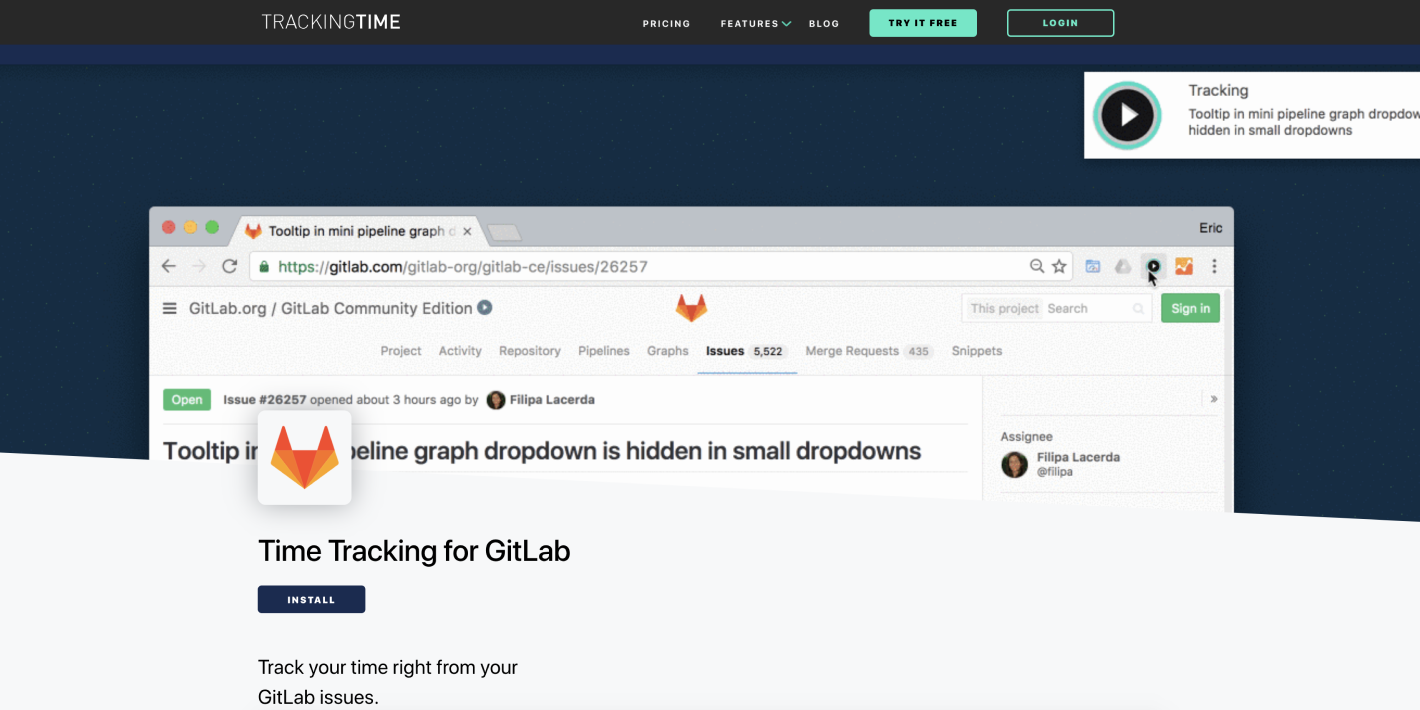
Task: Click the Tracking notification popup text
Action: tap(1303, 110)
